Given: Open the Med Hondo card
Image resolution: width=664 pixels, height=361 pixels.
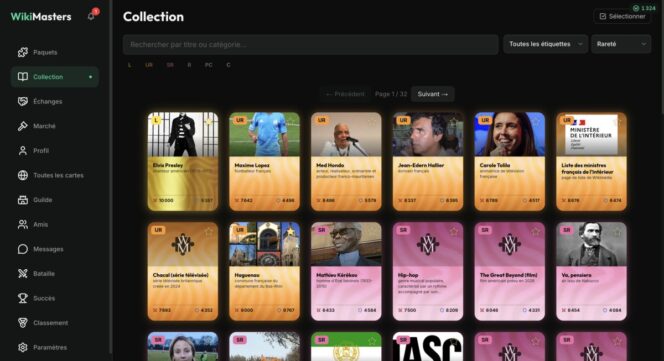Looking at the screenshot, I should coord(346,161).
